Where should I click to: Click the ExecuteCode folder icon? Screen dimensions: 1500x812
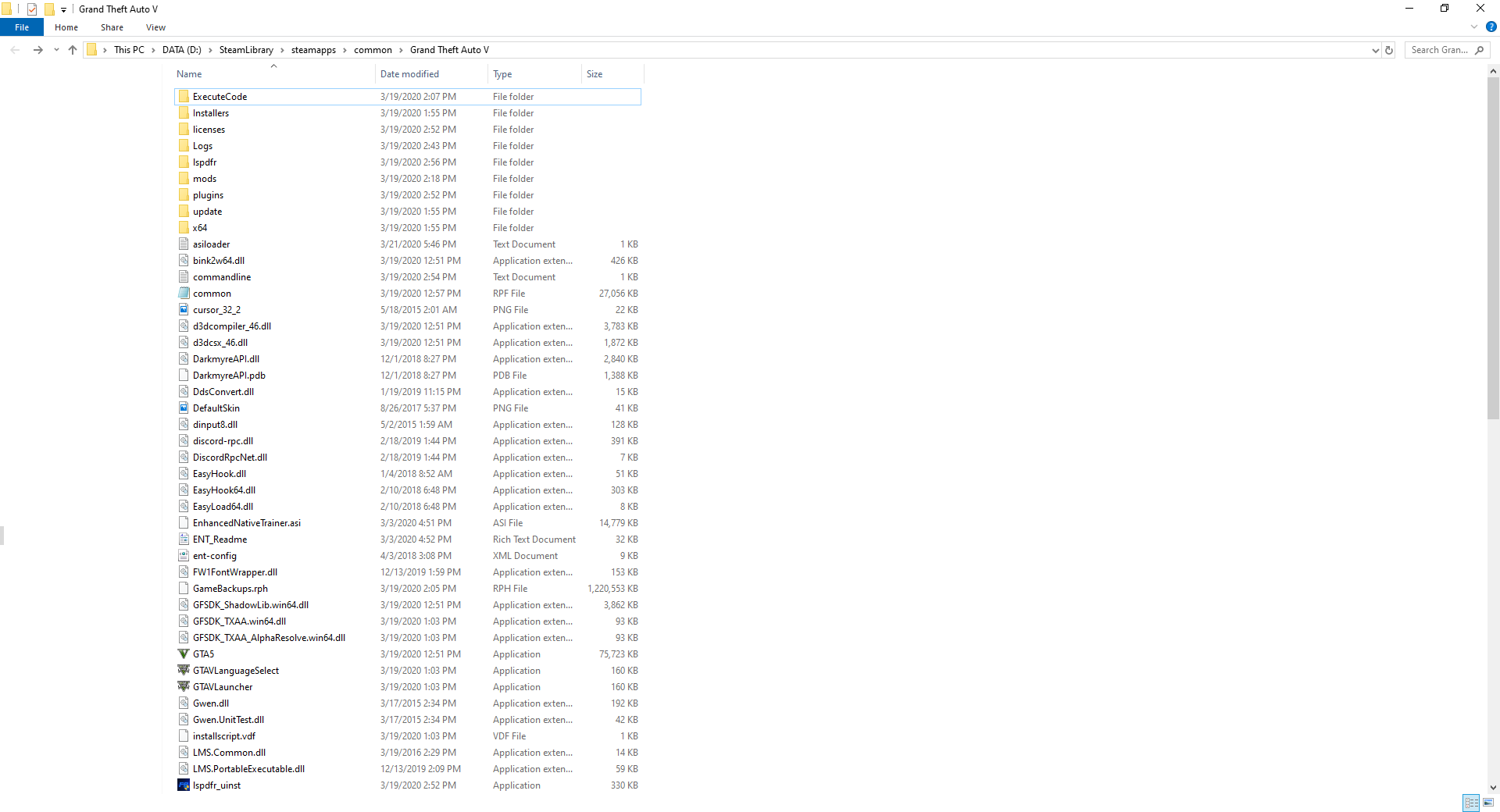[184, 97]
